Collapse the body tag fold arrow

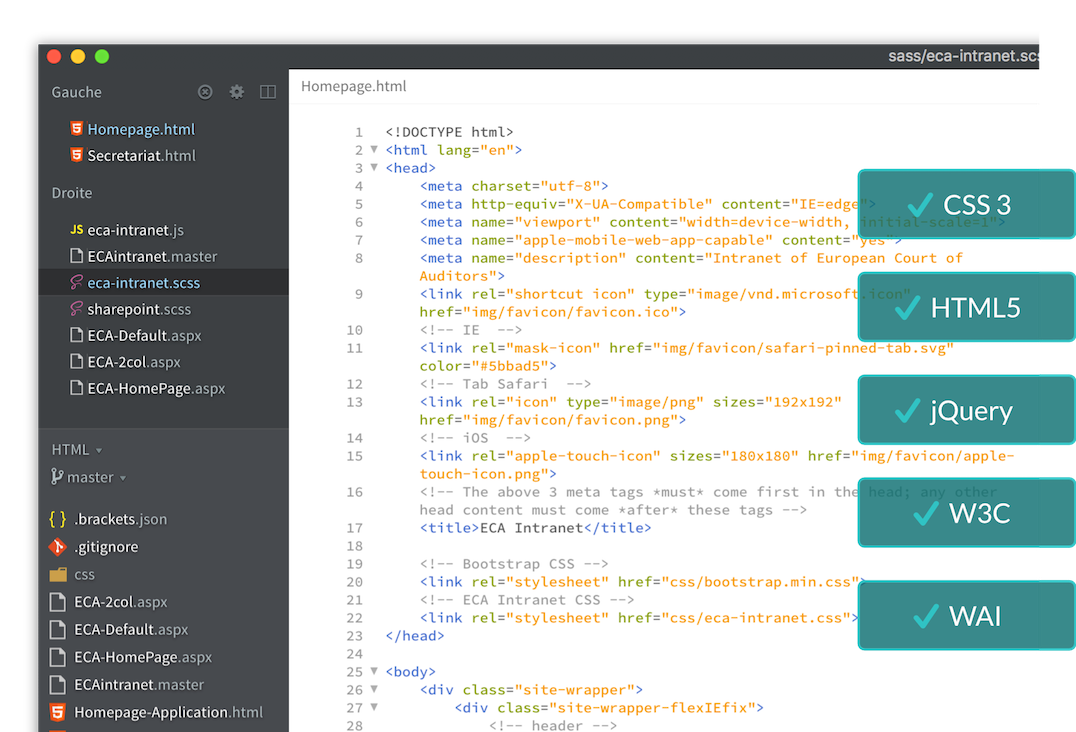point(374,672)
